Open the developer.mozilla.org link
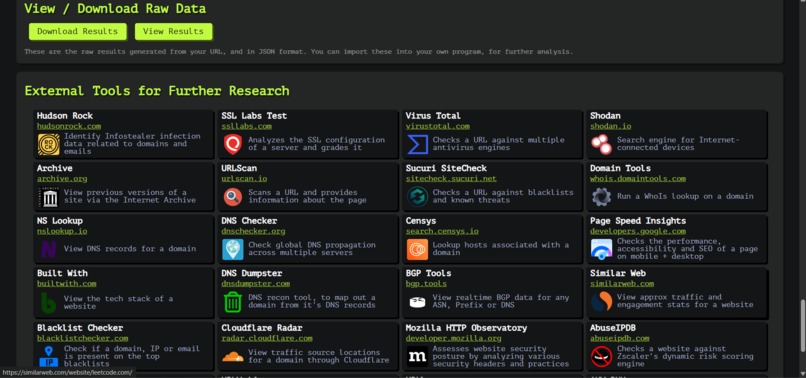The height and width of the screenshot is (378, 806). click(x=453, y=338)
